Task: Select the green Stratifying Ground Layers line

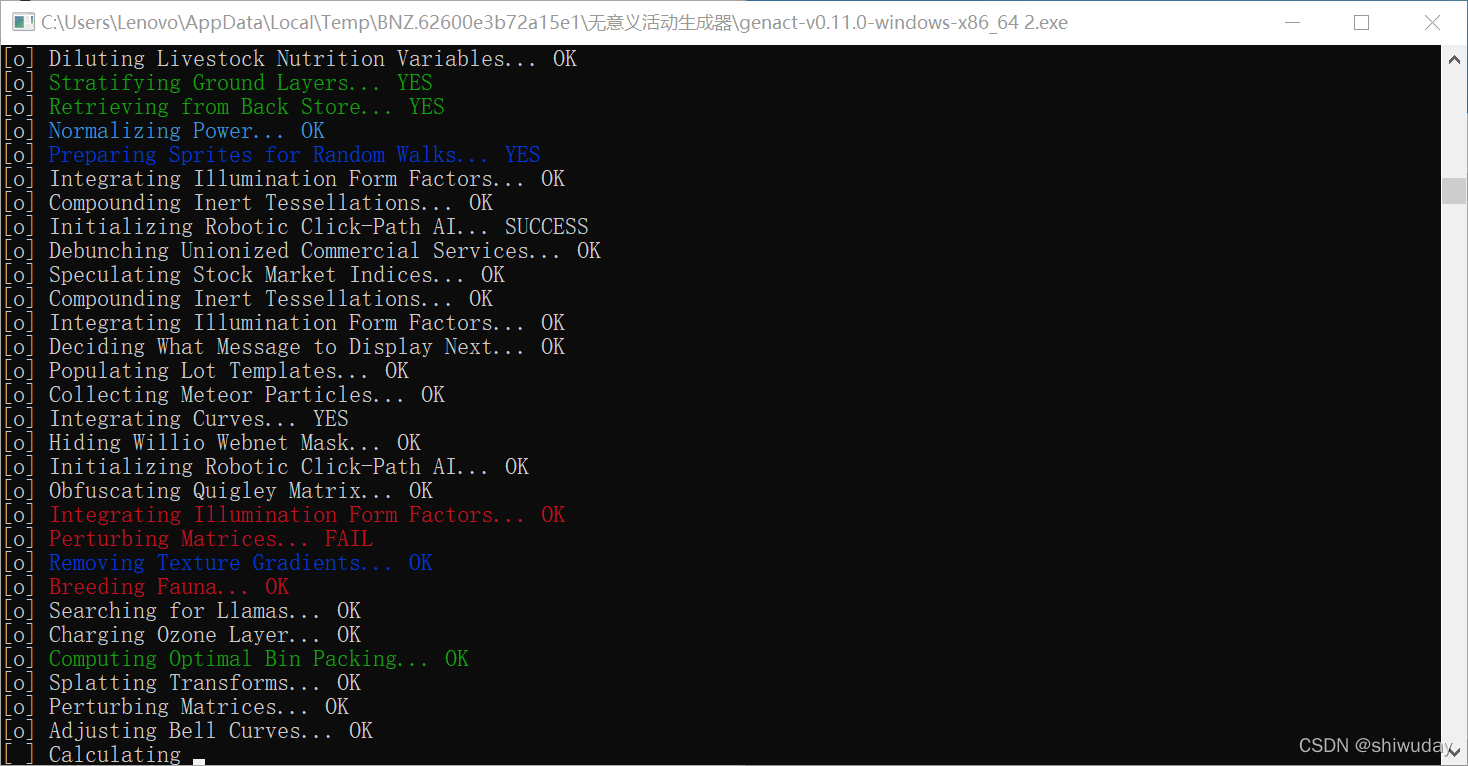Action: [x=218, y=83]
